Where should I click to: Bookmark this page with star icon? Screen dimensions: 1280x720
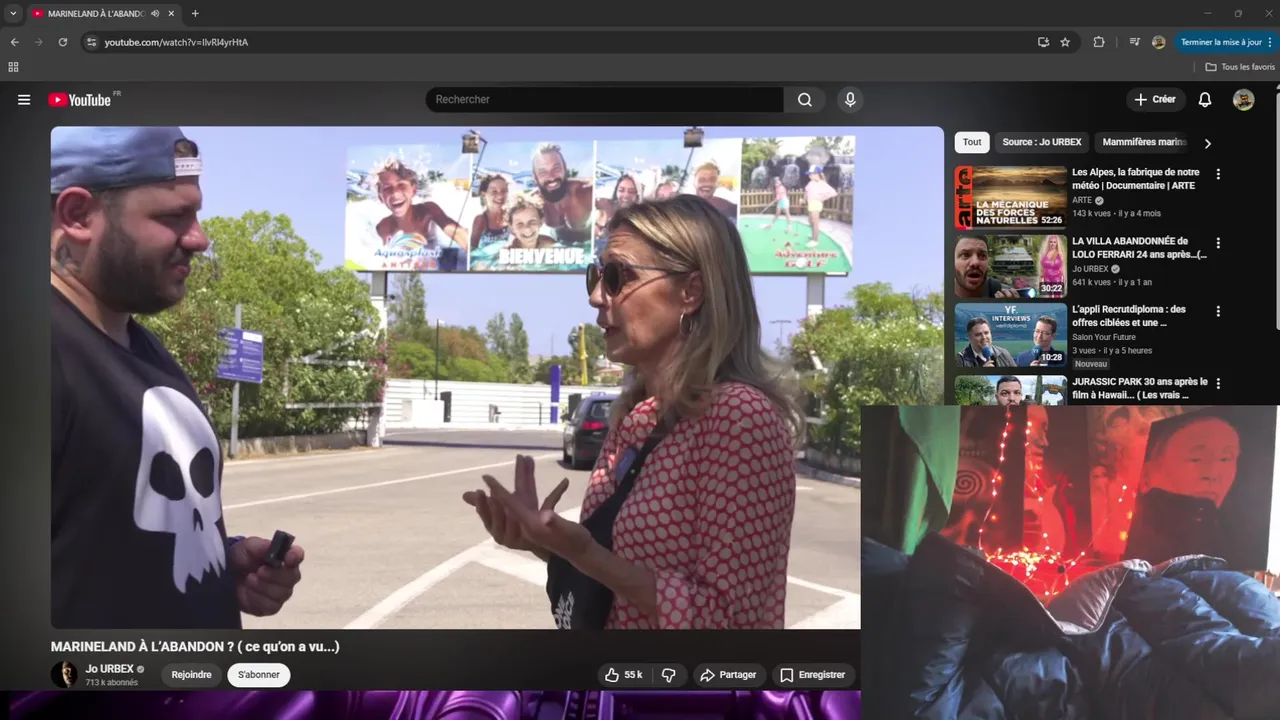click(1065, 42)
